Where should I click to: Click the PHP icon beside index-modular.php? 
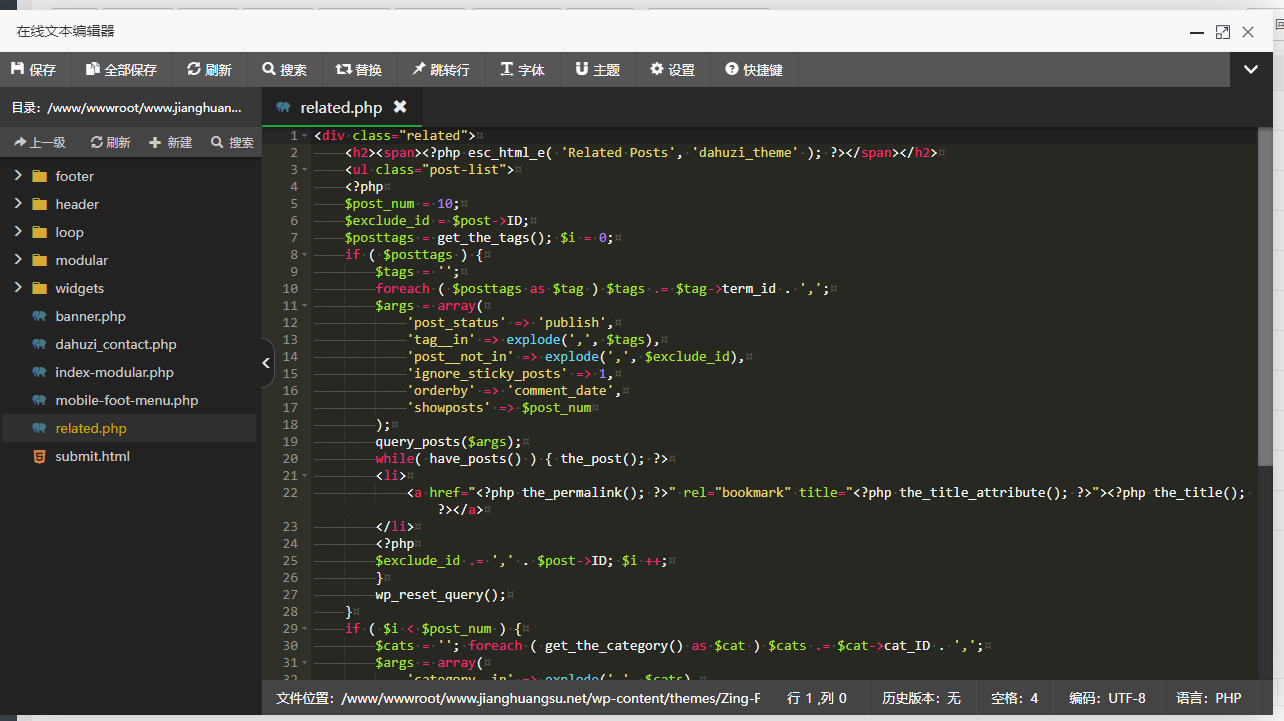point(39,372)
